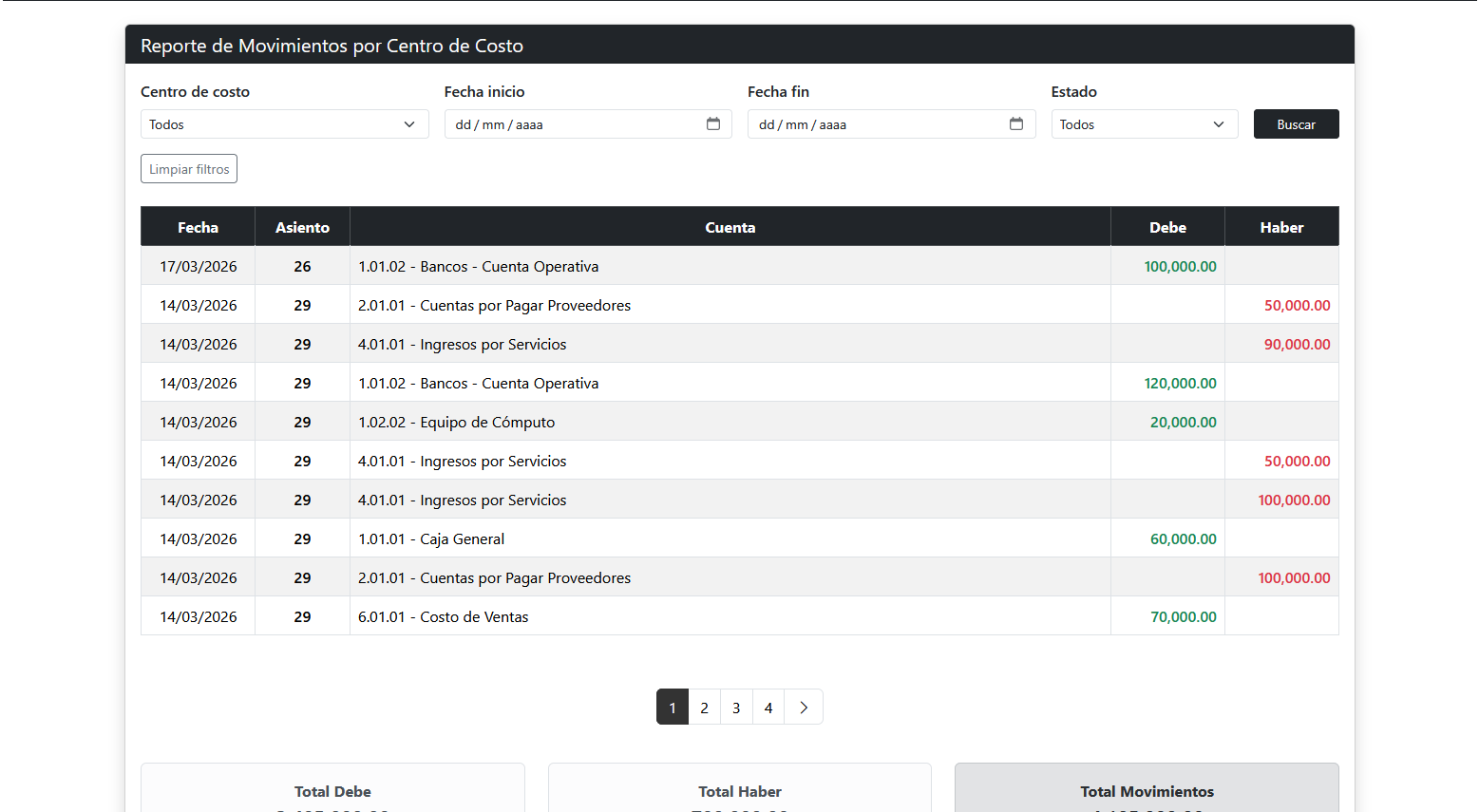Click the Total Movimientos summary card
The height and width of the screenshot is (812, 1479).
(1147, 790)
